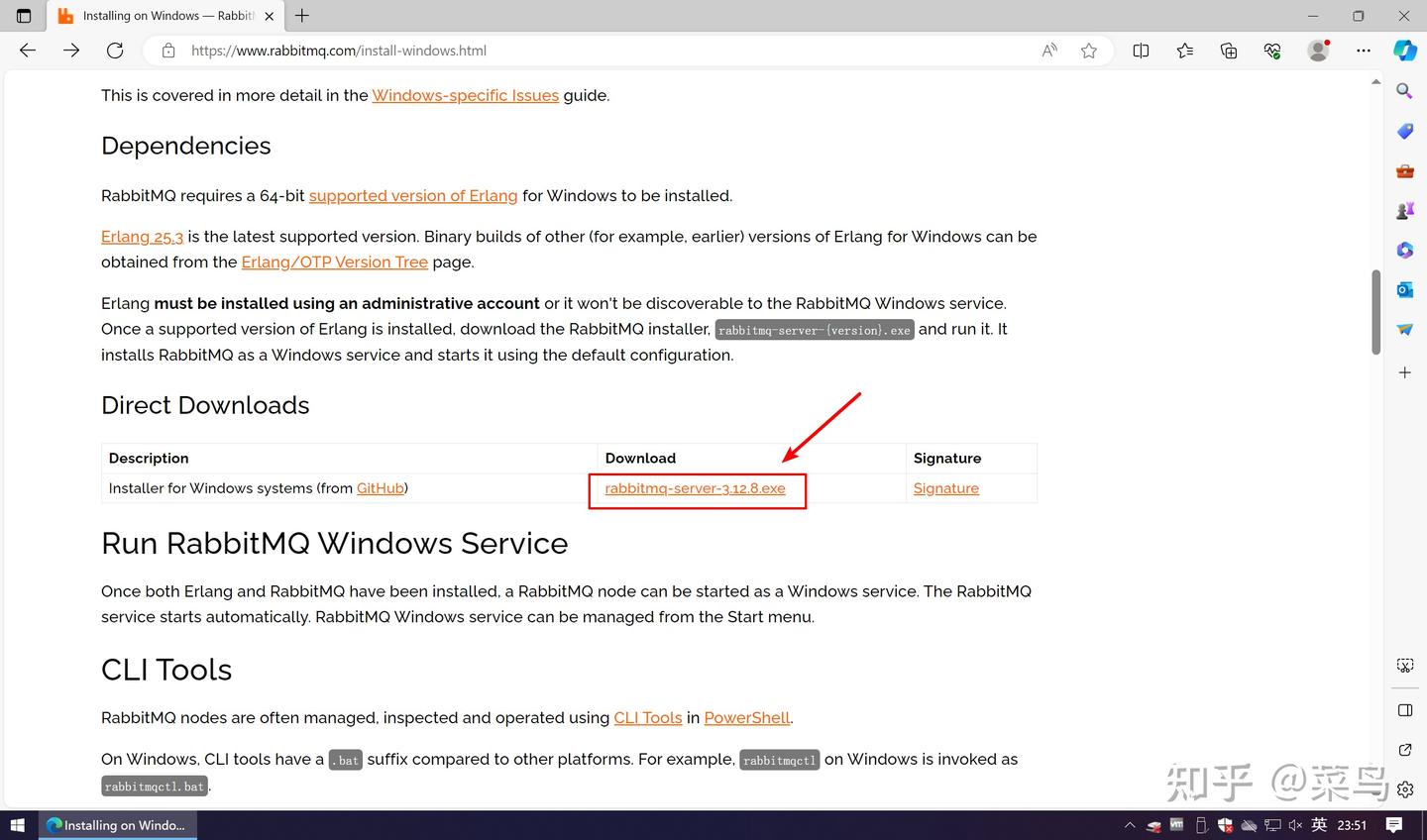The width and height of the screenshot is (1427, 840).
Task: Launch the Web Capture screenshot tool
Action: [1404, 665]
